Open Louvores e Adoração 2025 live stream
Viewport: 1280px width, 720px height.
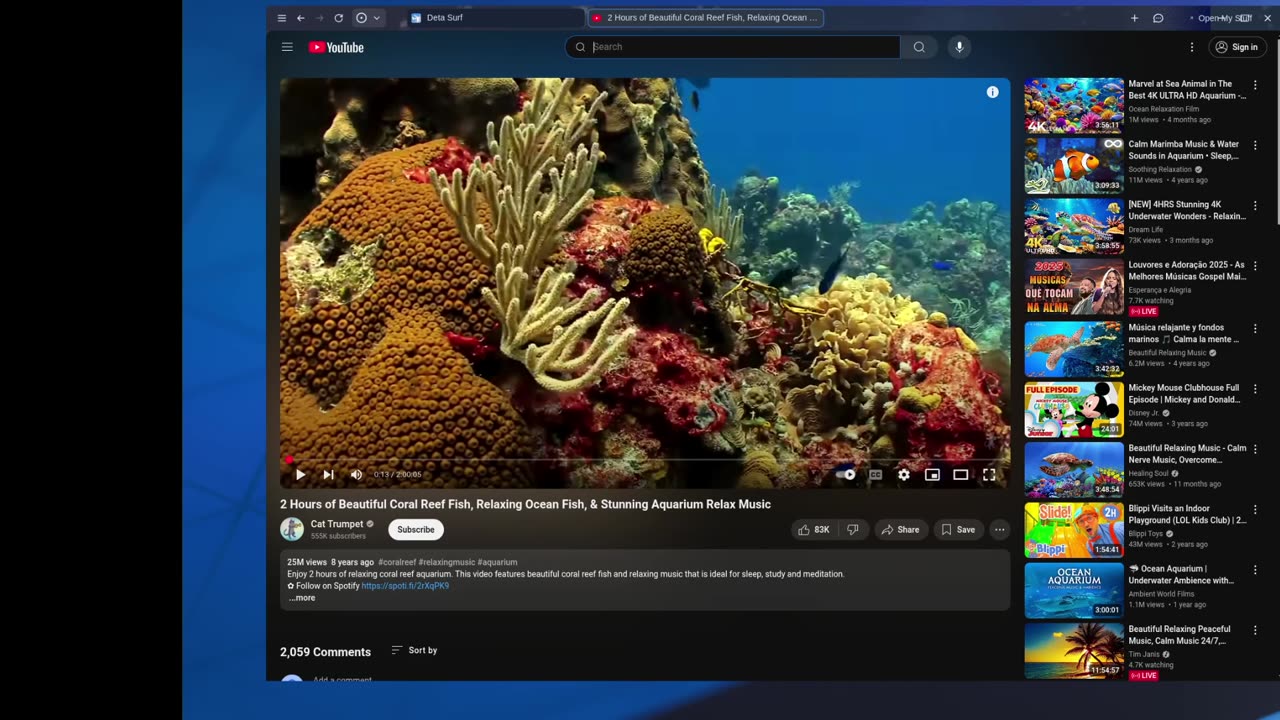(x=1074, y=288)
